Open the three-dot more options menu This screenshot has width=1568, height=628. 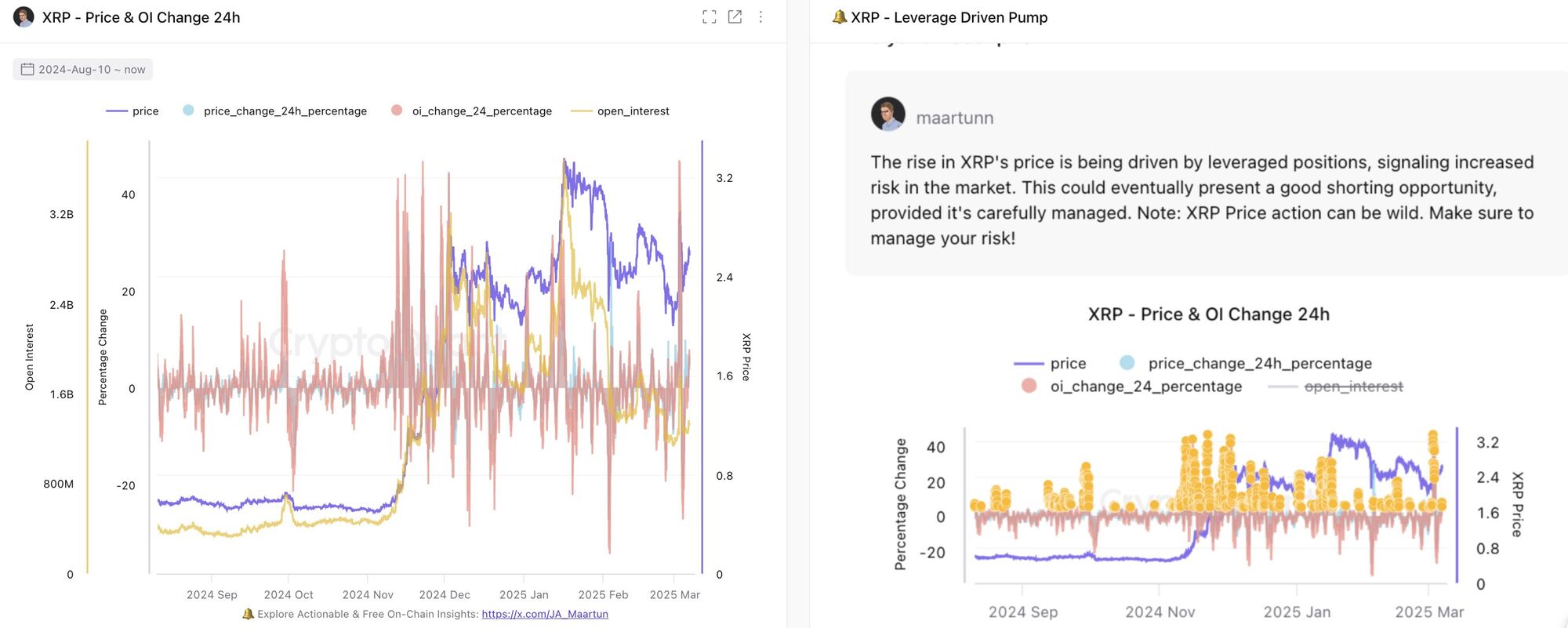pyautogui.click(x=760, y=17)
